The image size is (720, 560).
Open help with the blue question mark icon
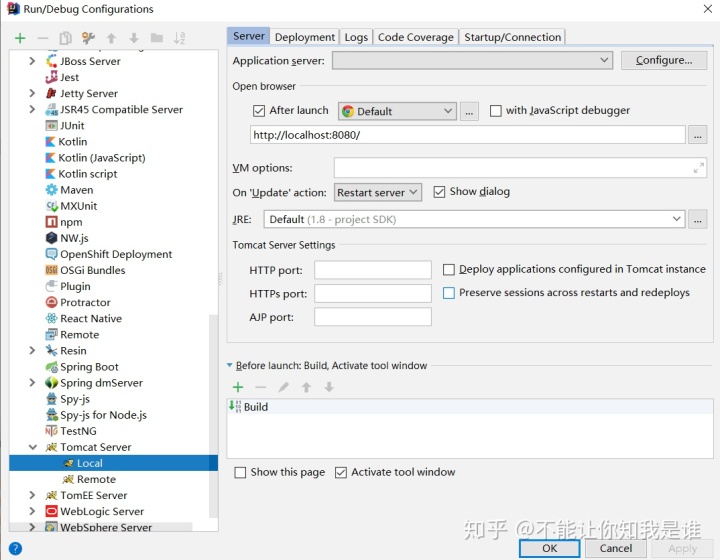coord(15,549)
